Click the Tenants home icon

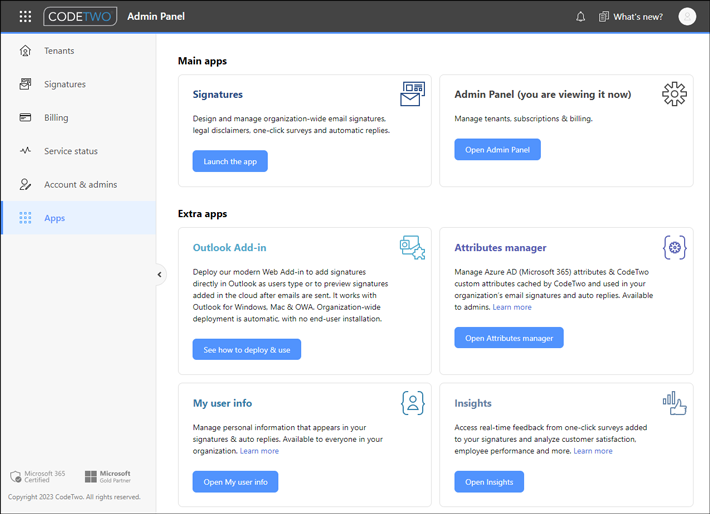(25, 51)
